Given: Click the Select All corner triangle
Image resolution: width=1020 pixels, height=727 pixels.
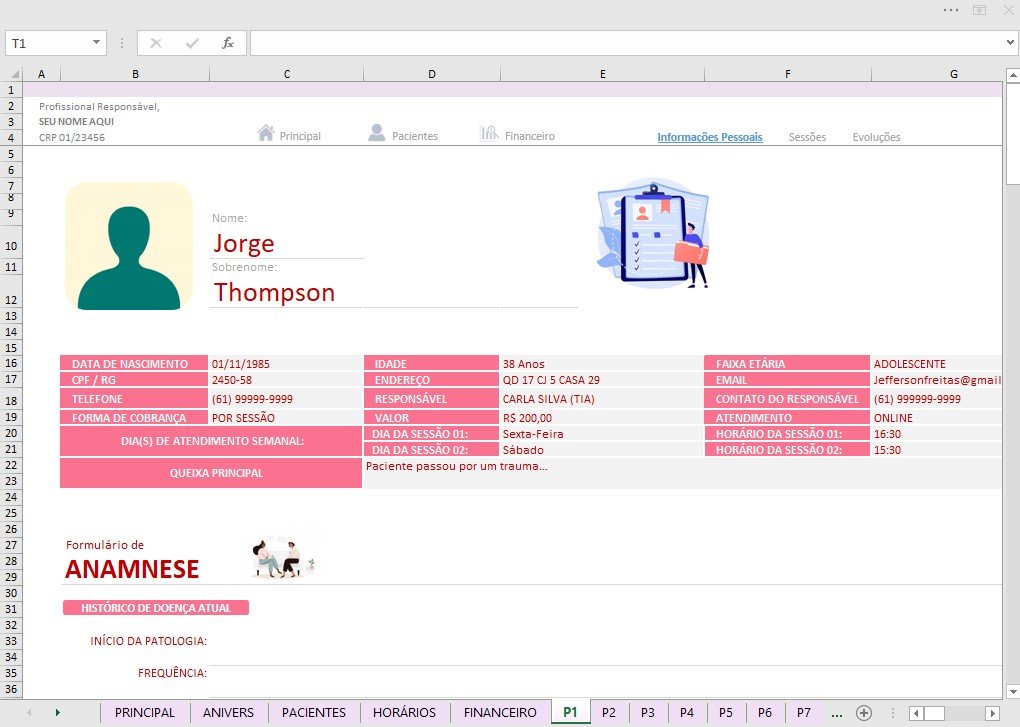Looking at the screenshot, I should tap(14, 74).
